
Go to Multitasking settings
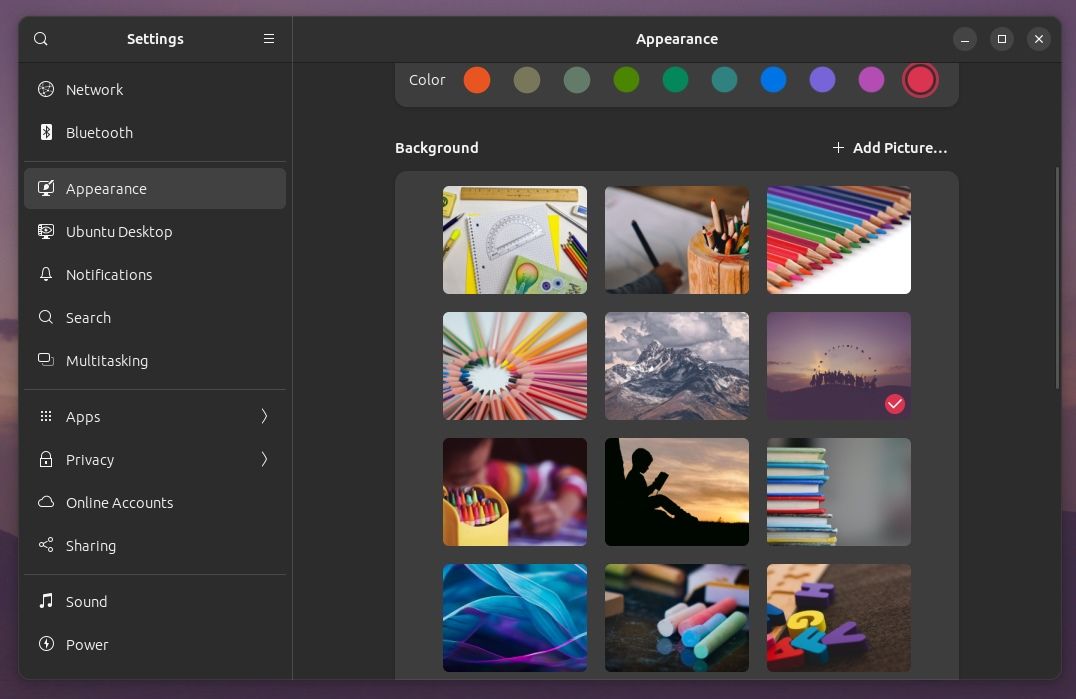point(107,361)
